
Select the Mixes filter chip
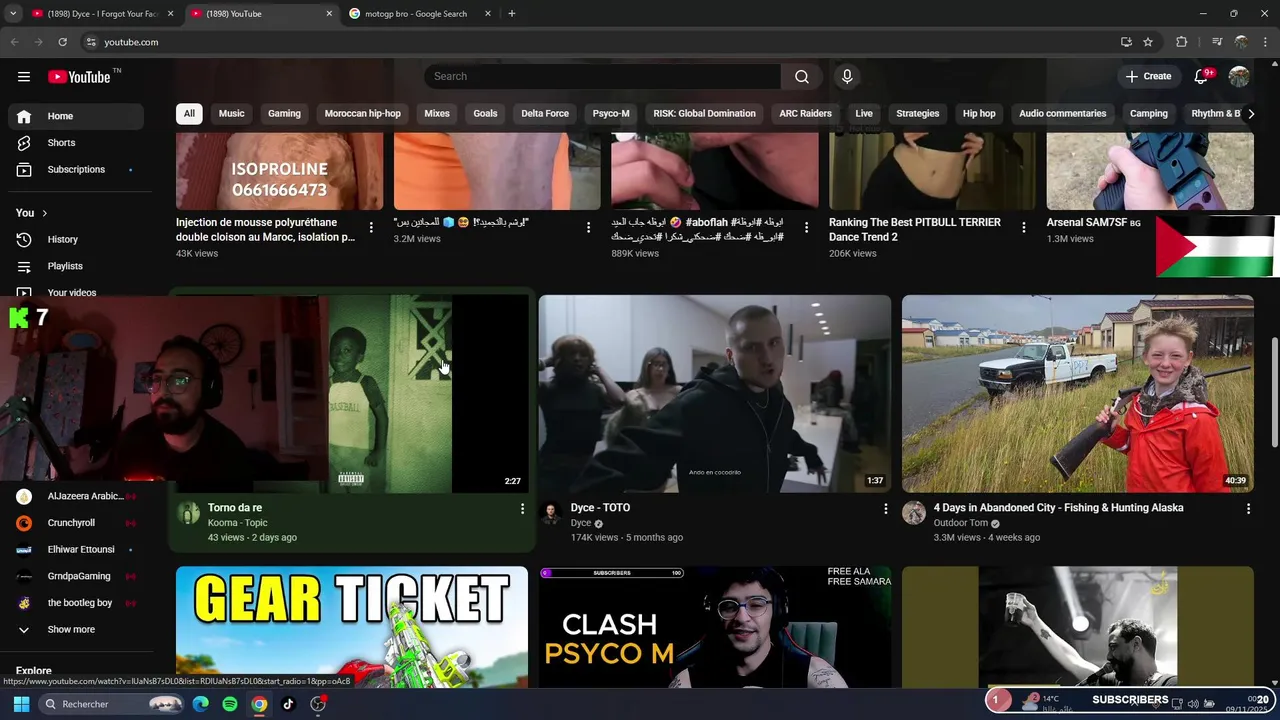437,114
